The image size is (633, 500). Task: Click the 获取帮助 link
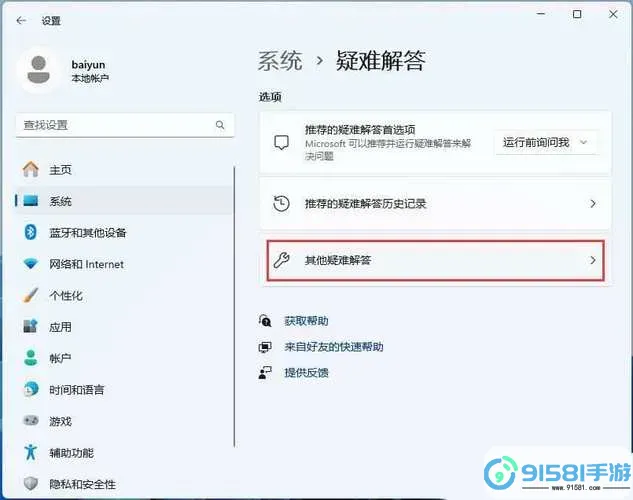(305, 321)
